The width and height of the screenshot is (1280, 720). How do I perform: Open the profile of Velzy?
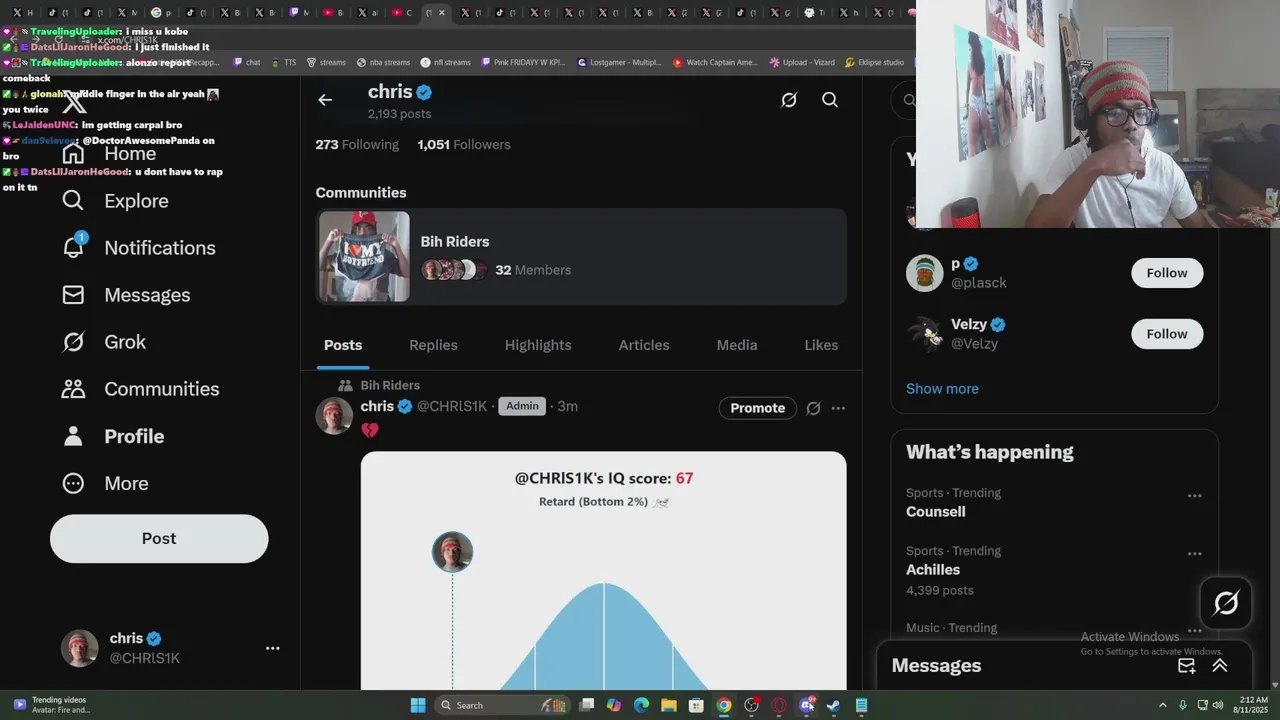[x=968, y=324]
